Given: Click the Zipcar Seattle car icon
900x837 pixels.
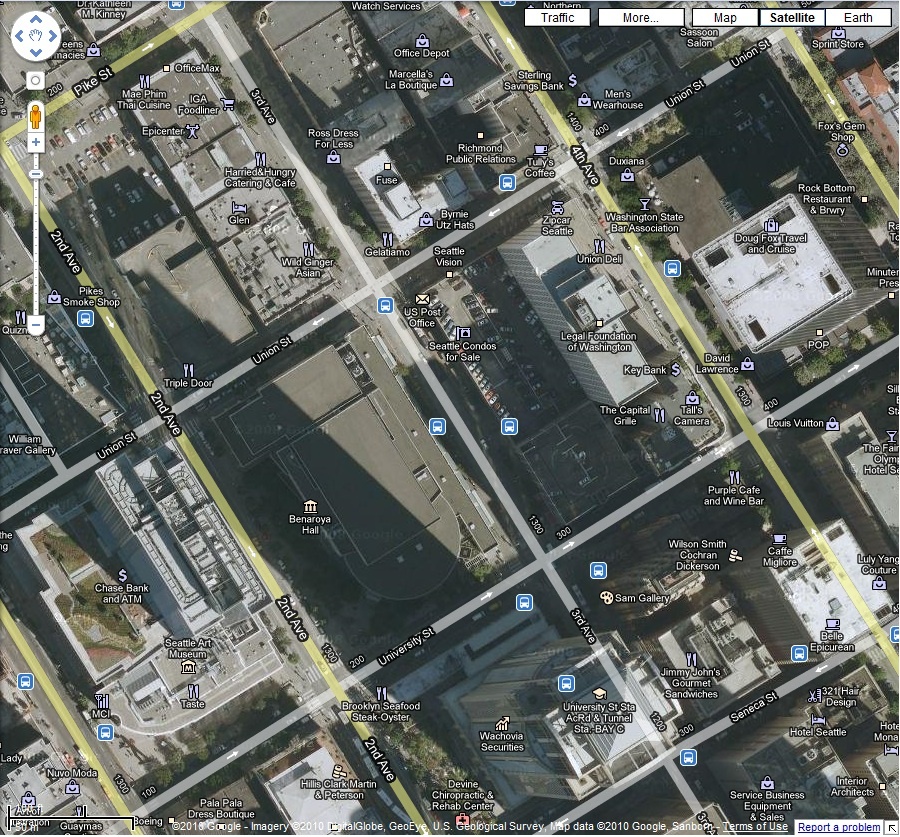Looking at the screenshot, I should pyautogui.click(x=557, y=207).
